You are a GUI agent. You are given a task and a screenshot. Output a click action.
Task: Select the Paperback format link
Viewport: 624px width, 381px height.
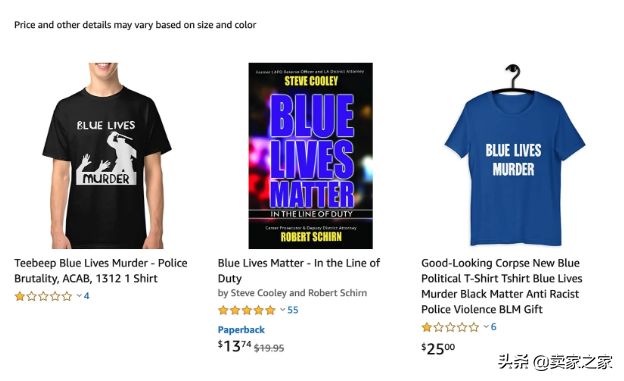241,330
